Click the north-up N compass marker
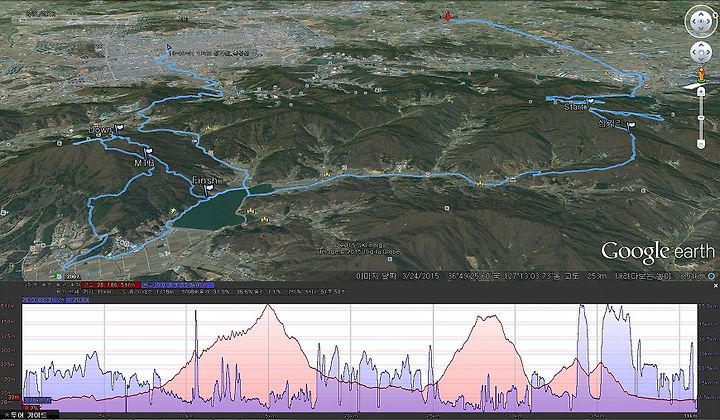Viewport: 720px width, 420px height. (715, 16)
